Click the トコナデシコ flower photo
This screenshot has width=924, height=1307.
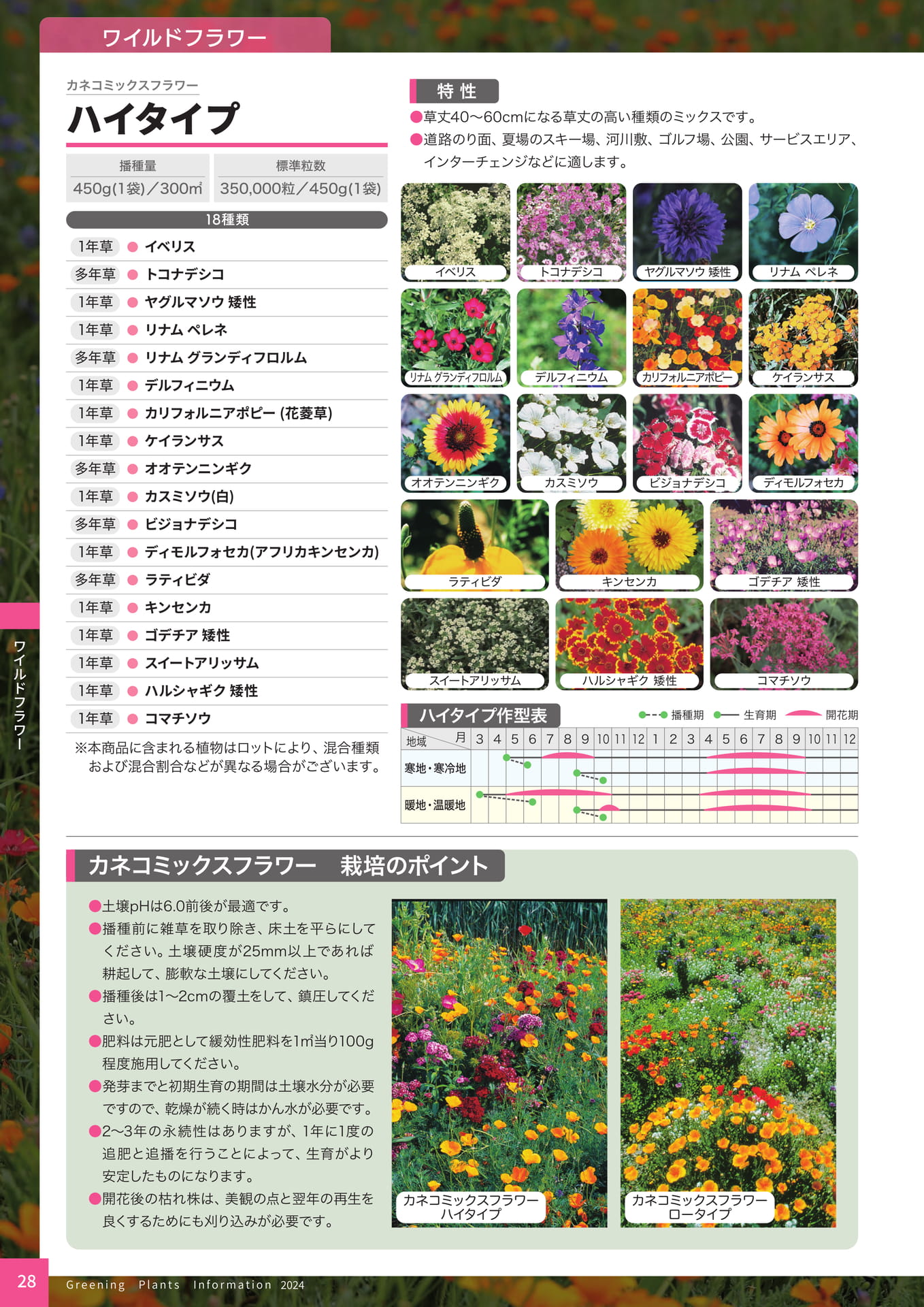(572, 232)
